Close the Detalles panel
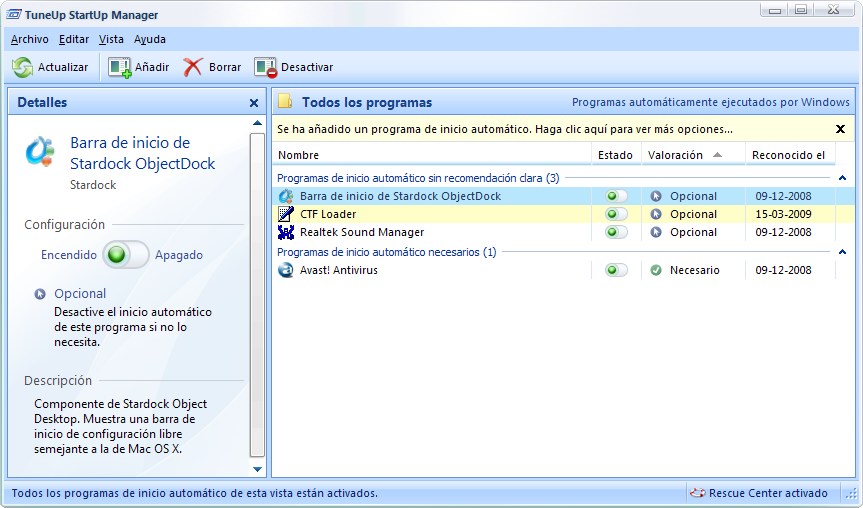 254,103
